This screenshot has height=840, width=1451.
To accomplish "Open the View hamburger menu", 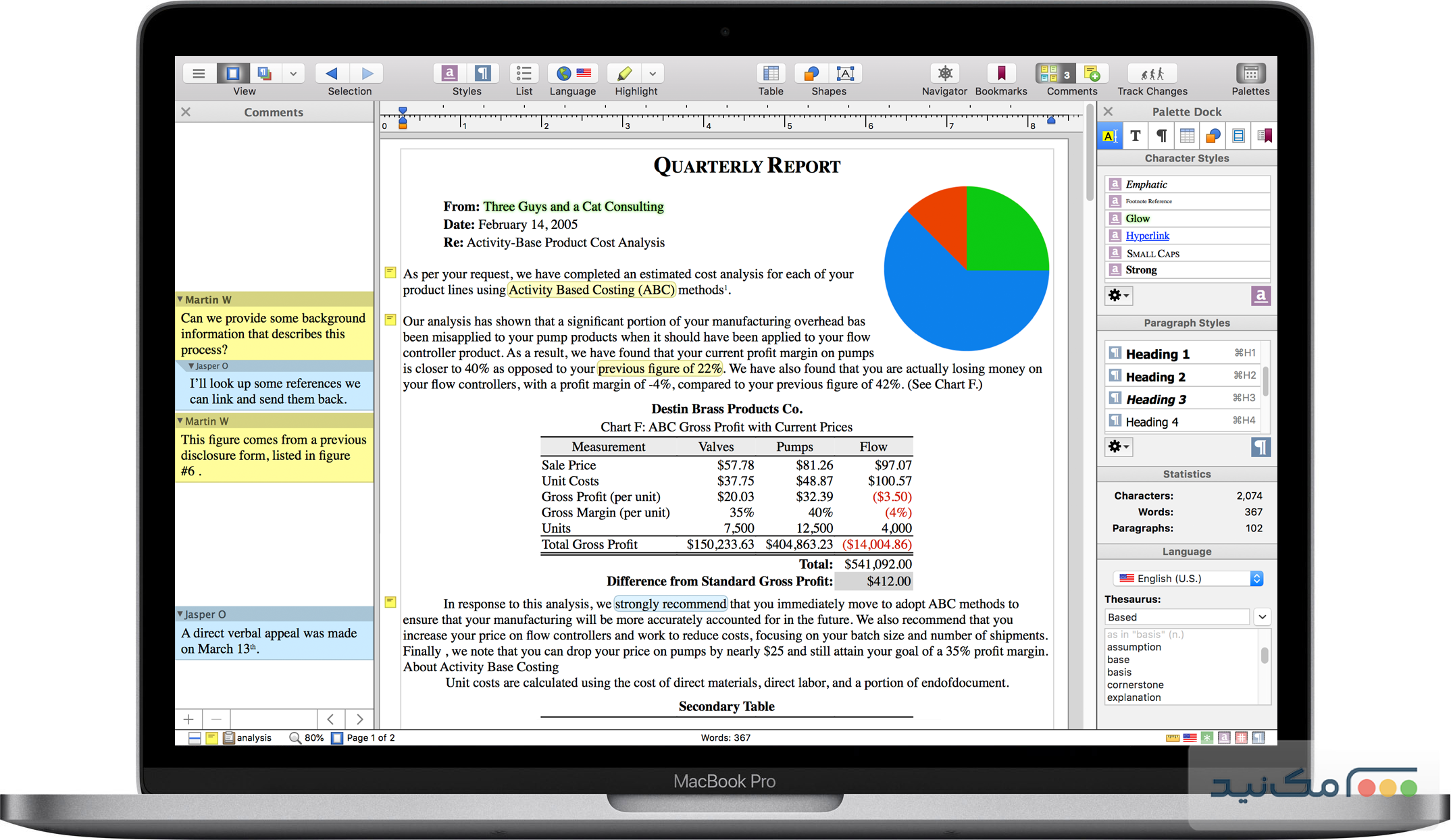I will [199, 73].
